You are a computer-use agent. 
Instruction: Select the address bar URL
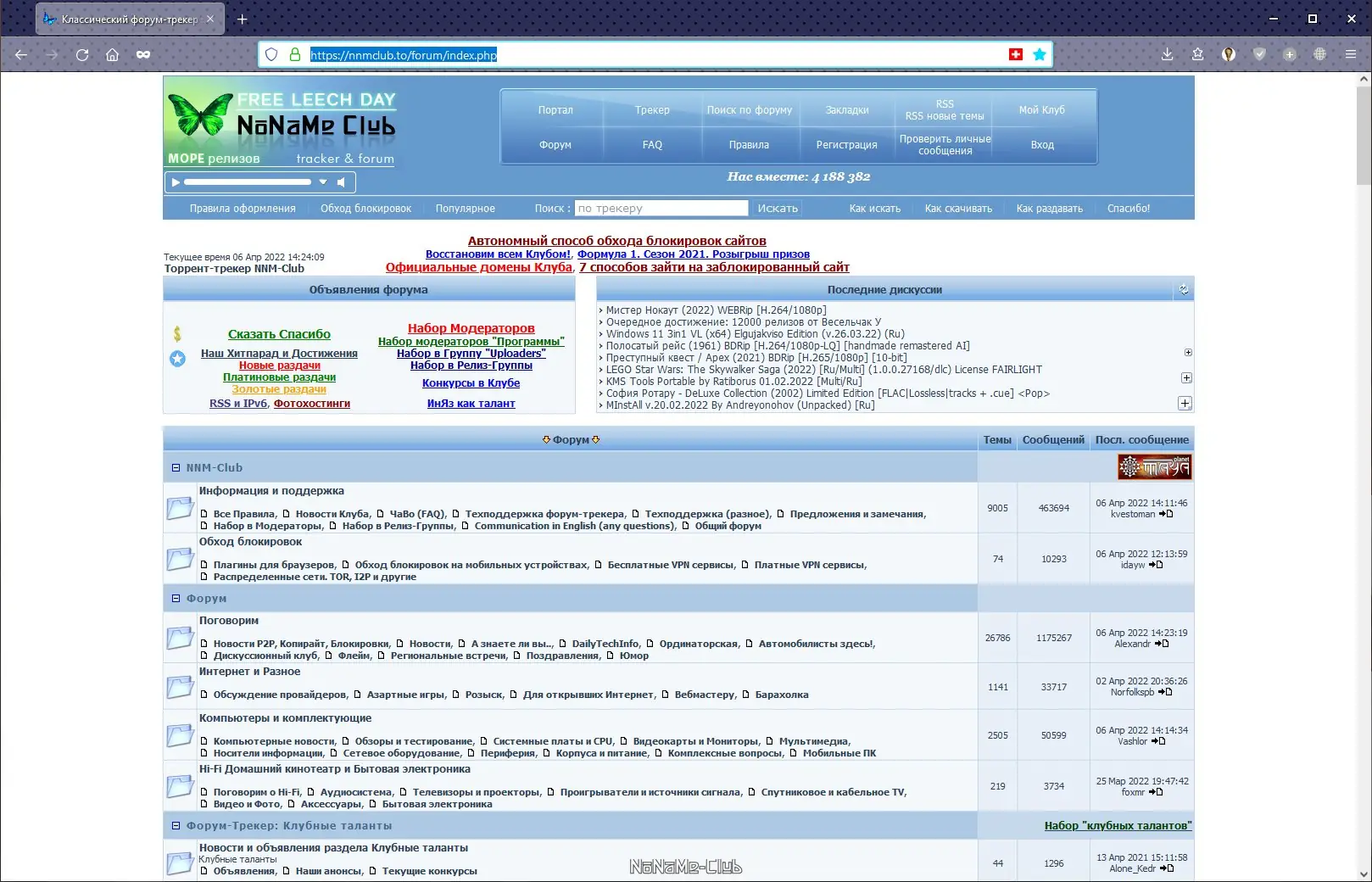pyautogui.click(x=404, y=55)
